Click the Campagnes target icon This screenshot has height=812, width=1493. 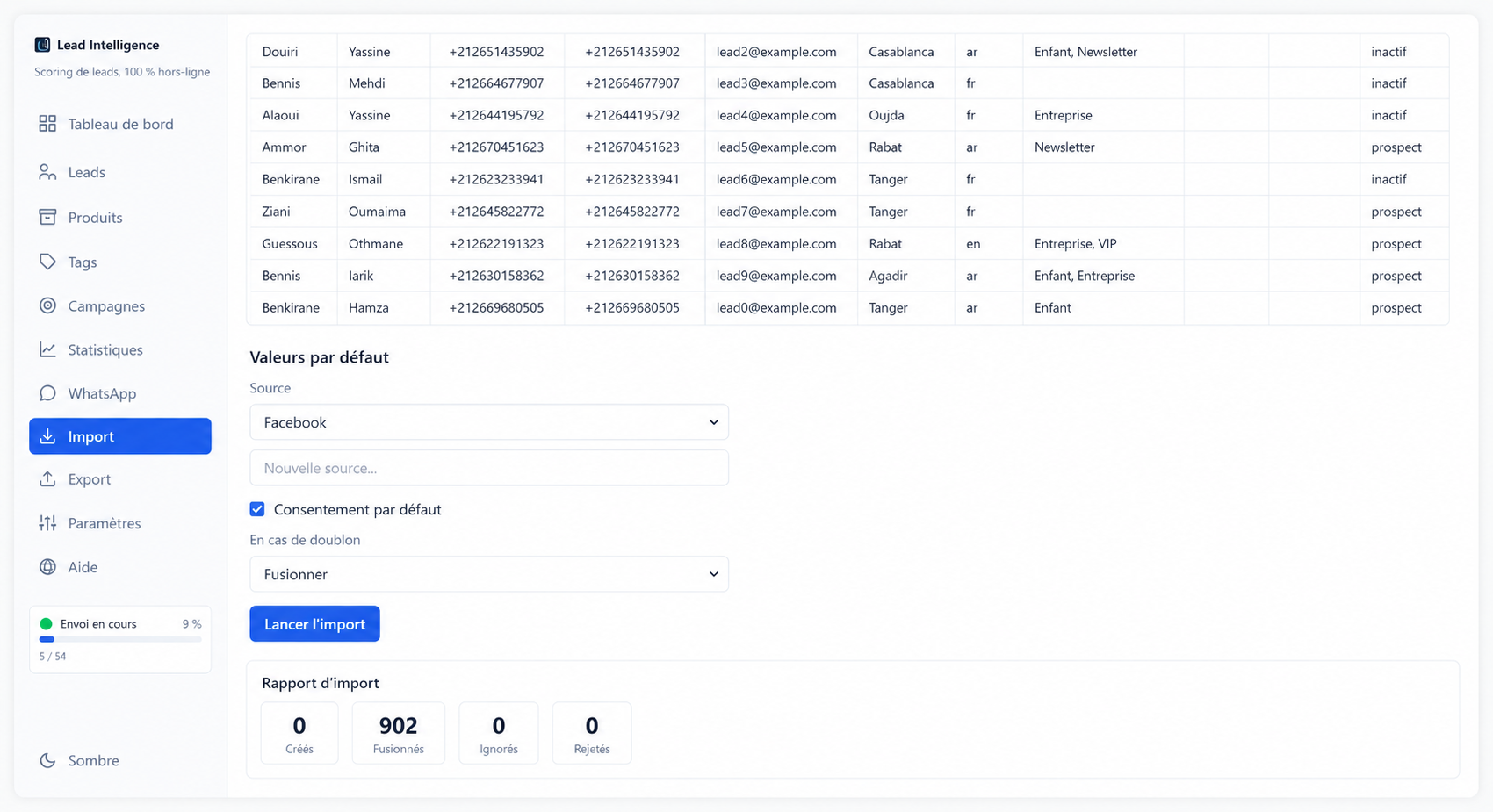pyautogui.click(x=47, y=305)
